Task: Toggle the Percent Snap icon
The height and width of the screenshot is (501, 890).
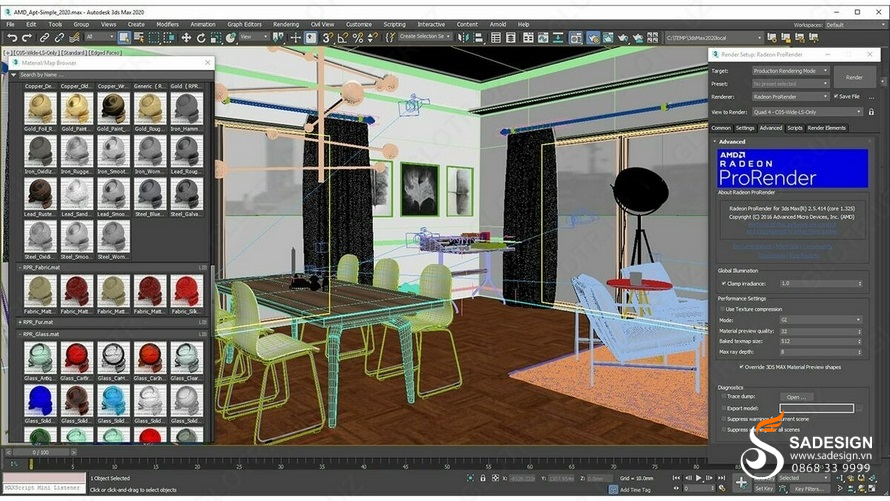Action: (358, 38)
